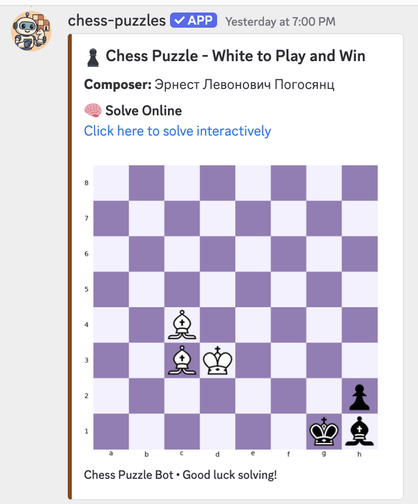
Task: Click the chess-puzzles bot avatar
Action: coord(31,31)
